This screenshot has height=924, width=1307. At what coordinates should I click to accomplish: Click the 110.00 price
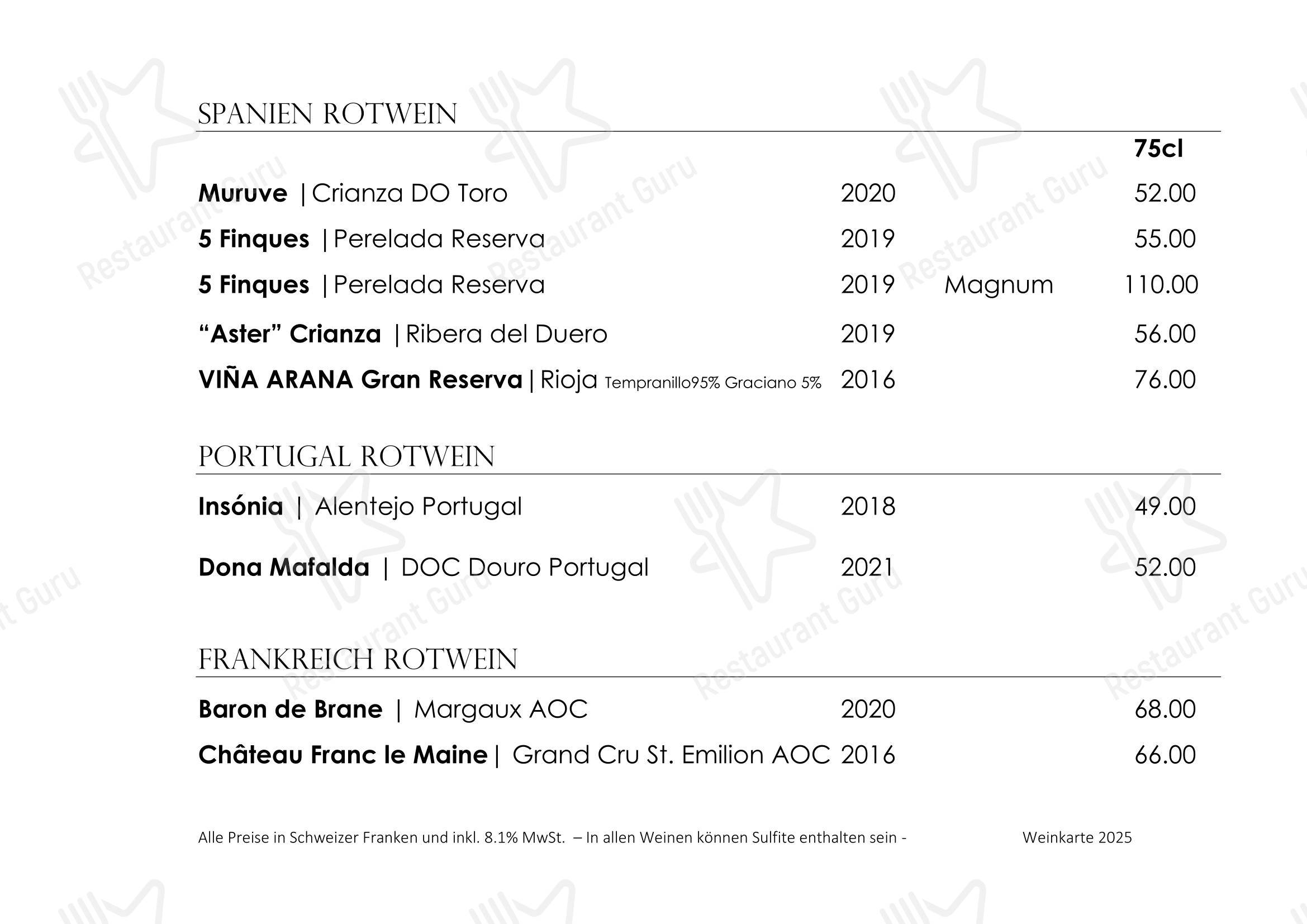1161,284
